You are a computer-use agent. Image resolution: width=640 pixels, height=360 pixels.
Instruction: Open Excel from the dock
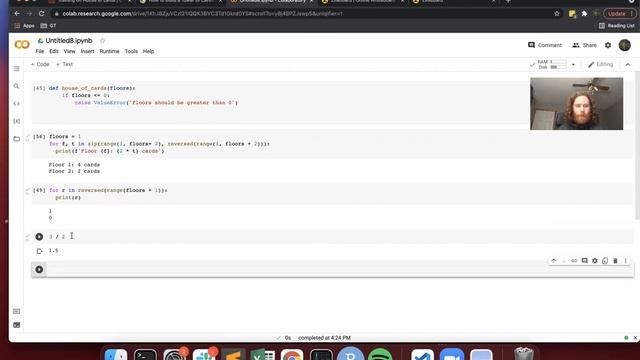tap(263, 355)
